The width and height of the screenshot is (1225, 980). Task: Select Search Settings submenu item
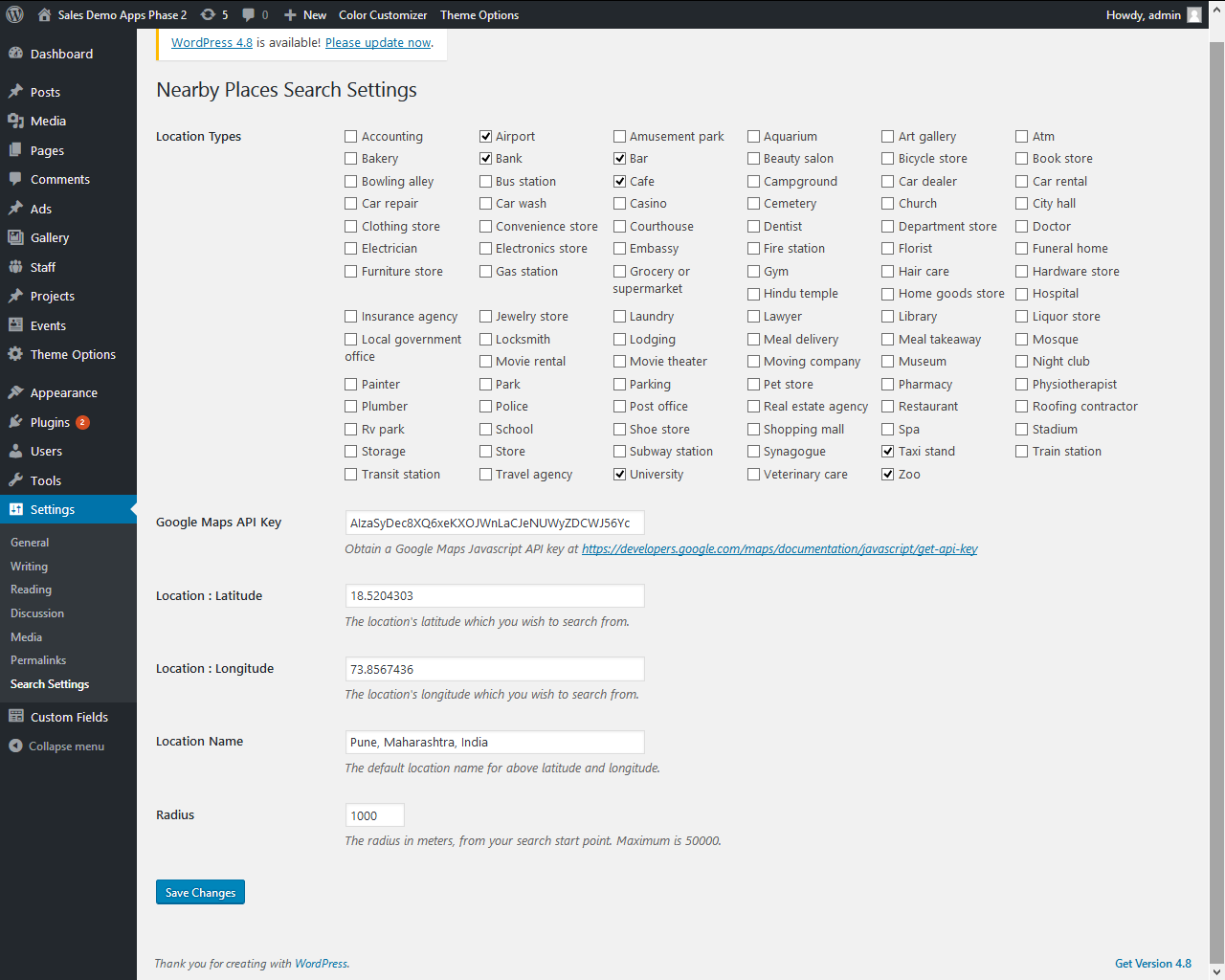point(50,684)
